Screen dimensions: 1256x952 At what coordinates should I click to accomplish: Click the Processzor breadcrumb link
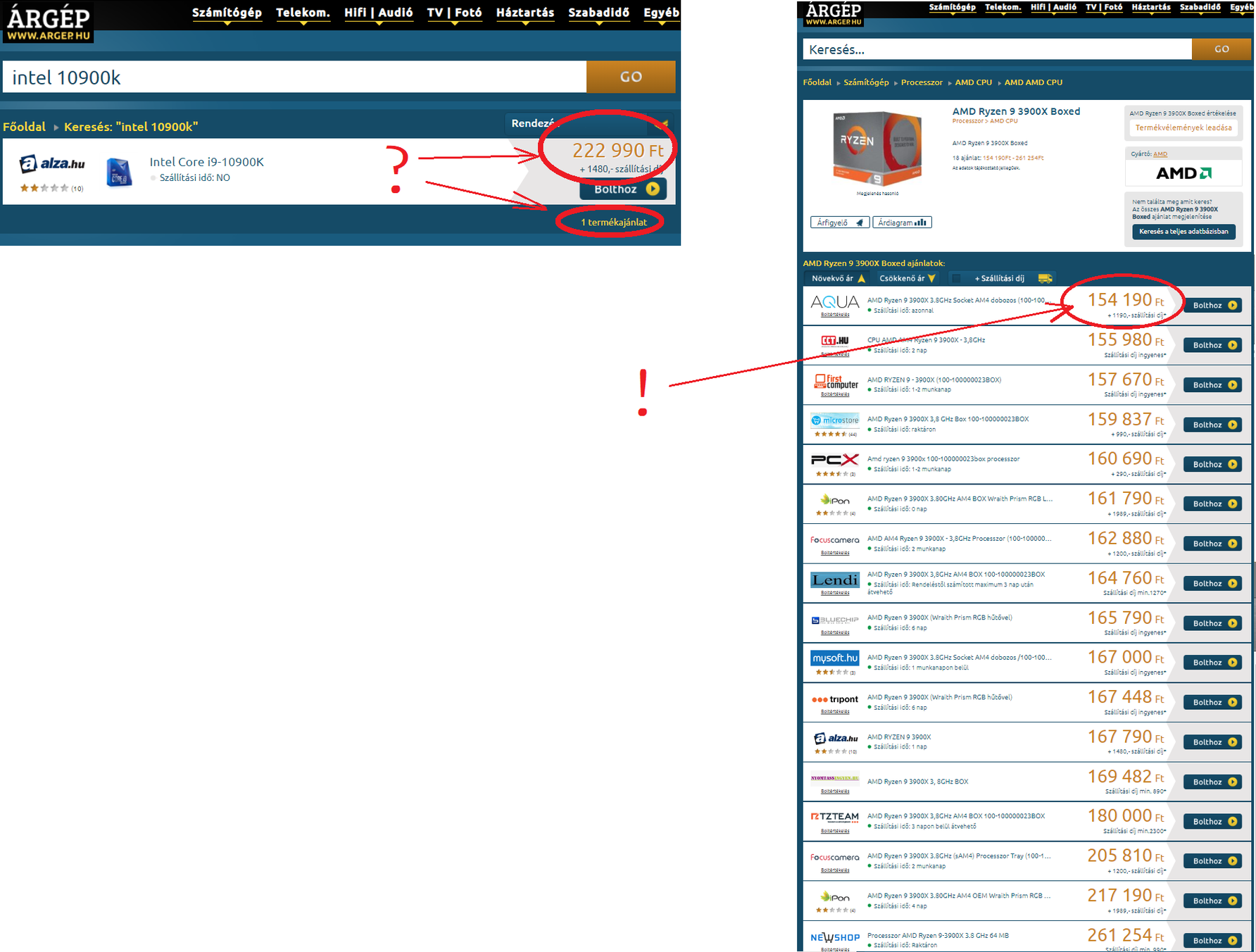[x=922, y=82]
